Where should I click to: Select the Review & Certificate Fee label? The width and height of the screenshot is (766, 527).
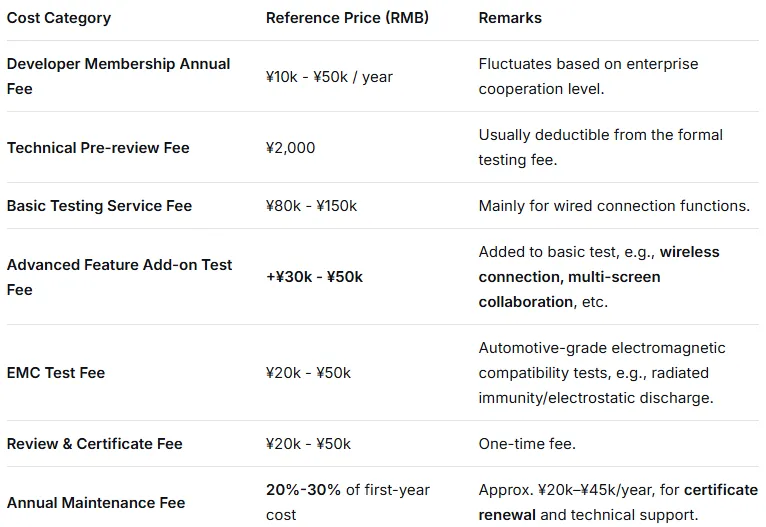[x=94, y=444]
